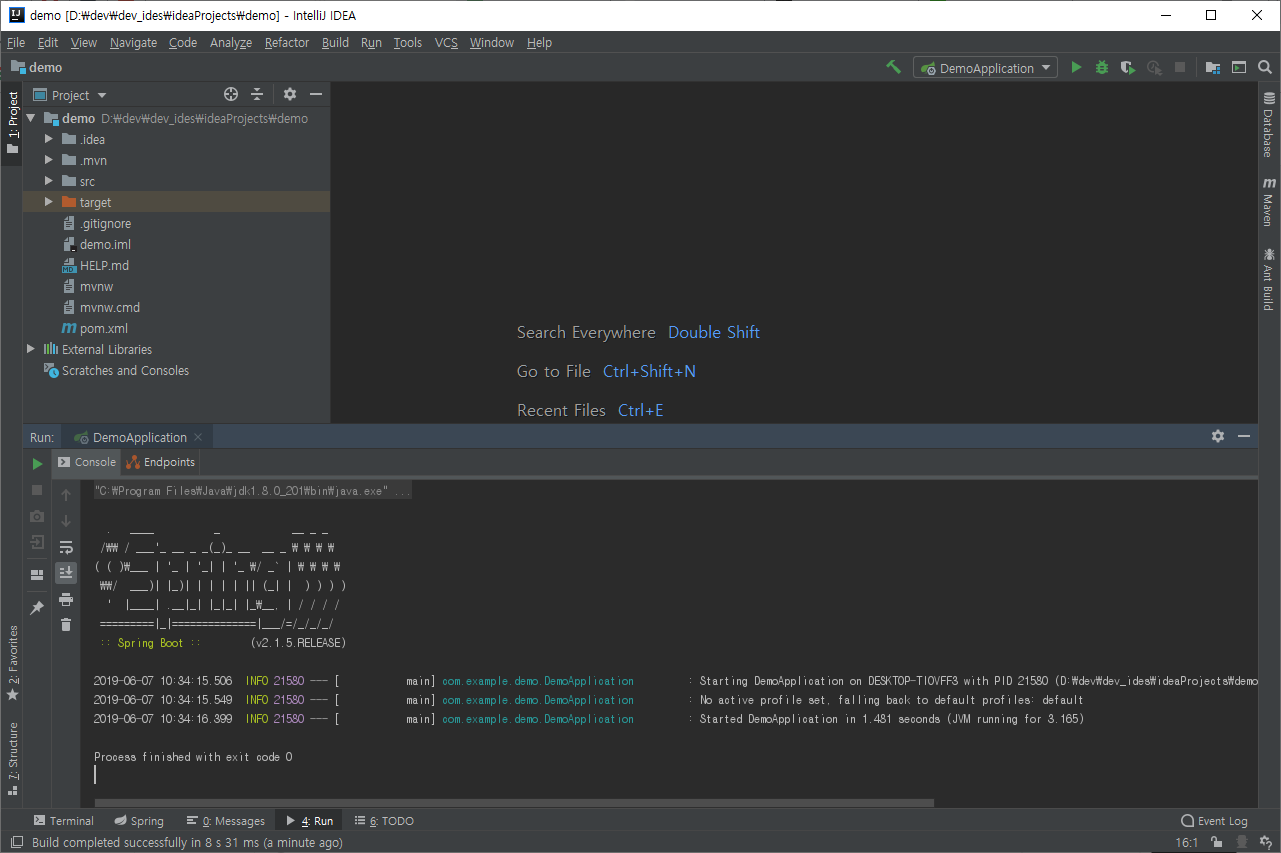The image size is (1281, 853).
Task: Click the locate/scroll-from-source target icon
Action: (x=231, y=94)
